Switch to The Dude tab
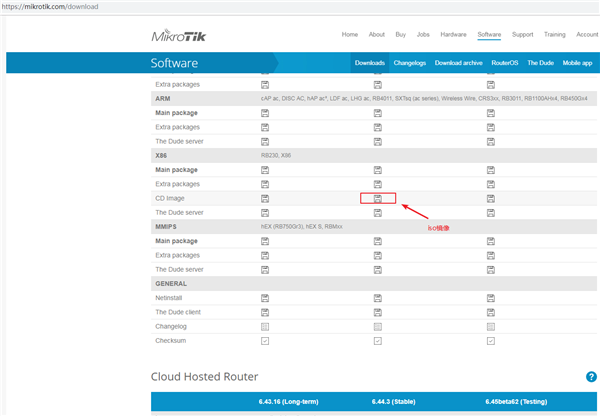The height and width of the screenshot is (416, 600). (540, 63)
